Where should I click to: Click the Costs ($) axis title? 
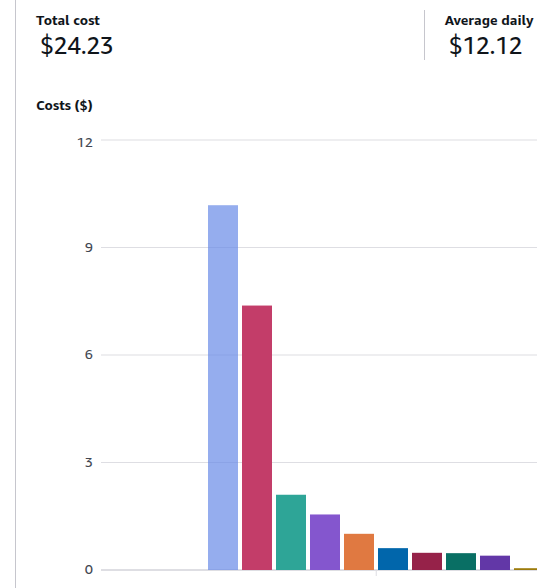(x=64, y=106)
